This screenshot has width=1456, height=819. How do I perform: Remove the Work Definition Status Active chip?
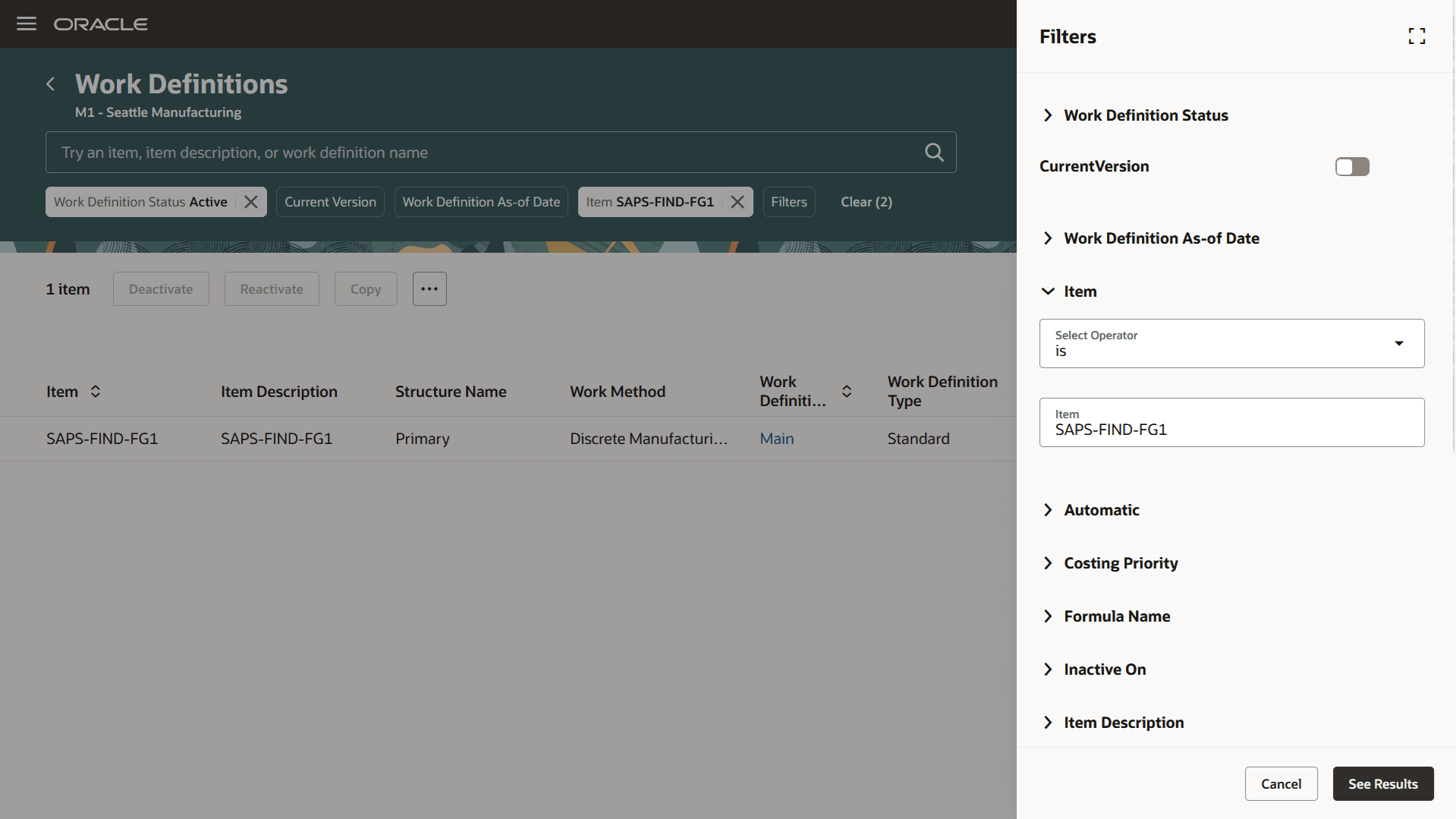[x=251, y=202]
